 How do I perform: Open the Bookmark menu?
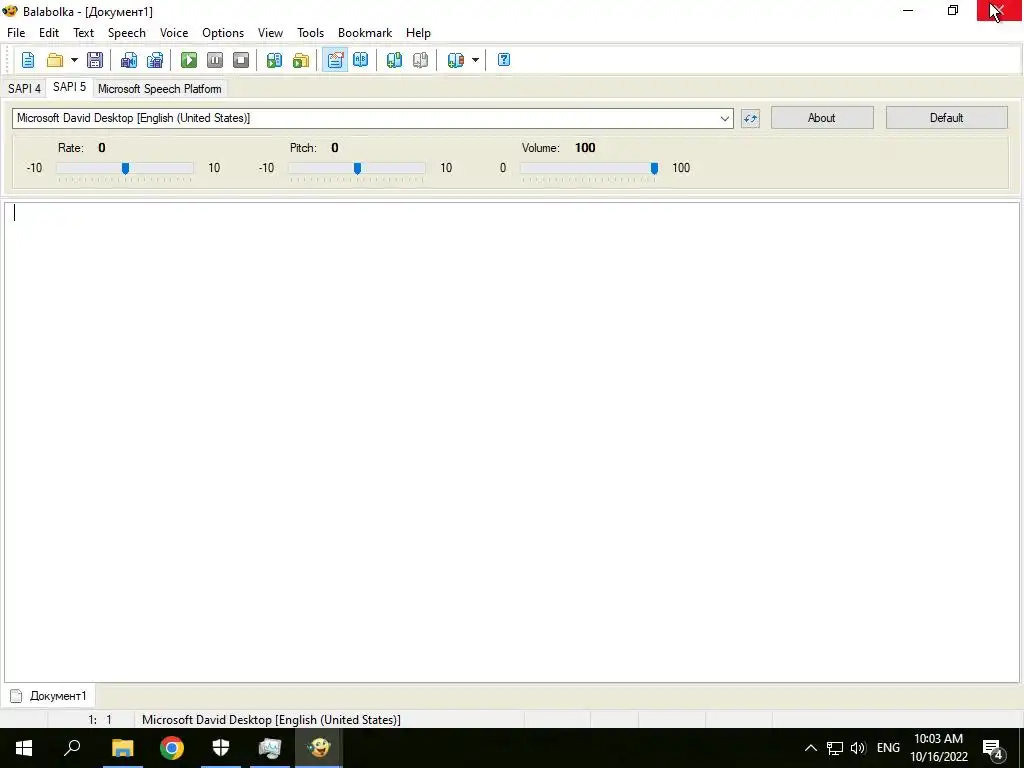click(364, 33)
